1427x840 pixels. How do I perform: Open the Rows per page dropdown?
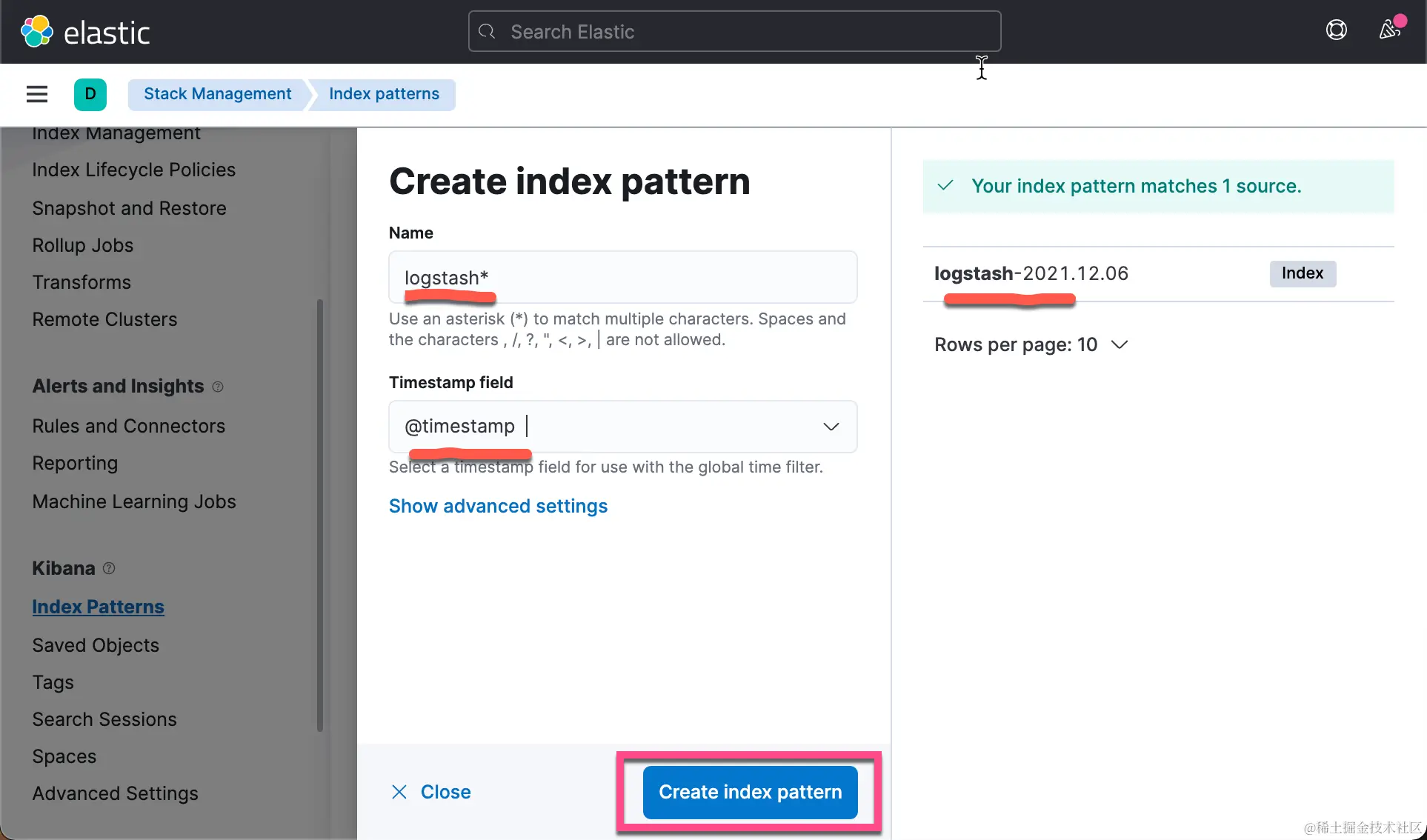click(x=1031, y=344)
